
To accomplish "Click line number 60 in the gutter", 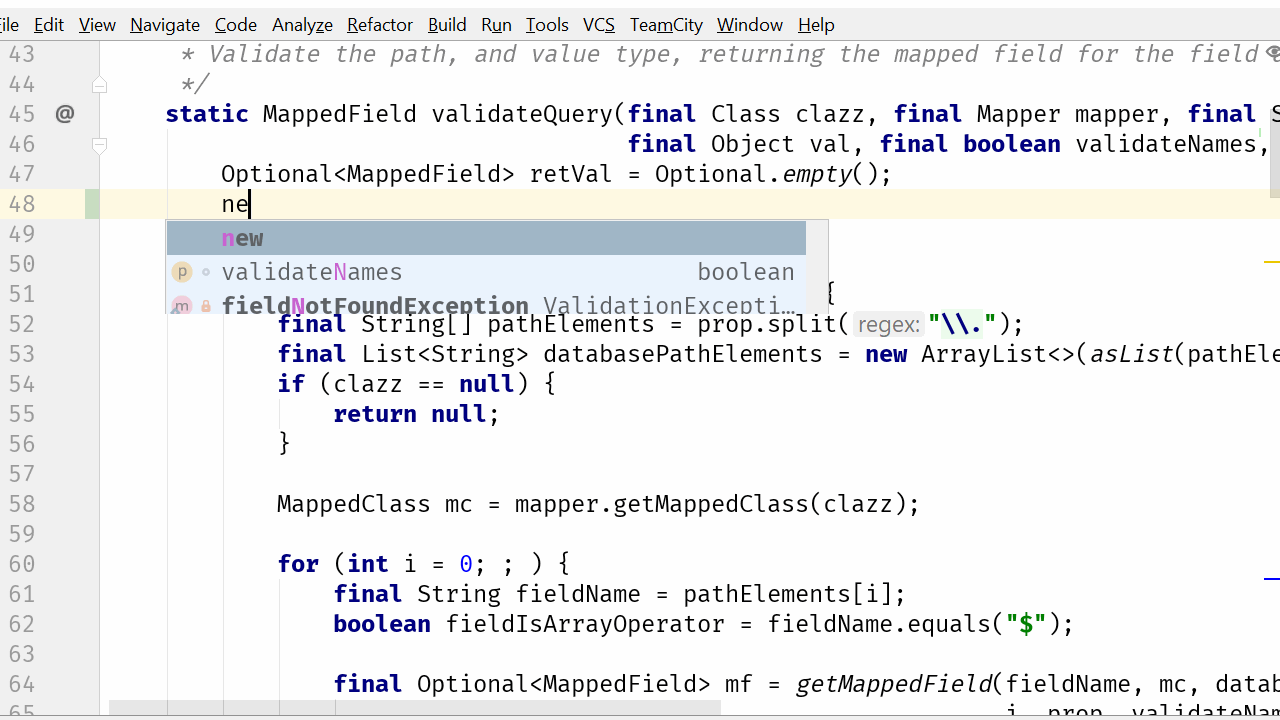I will (x=22, y=564).
